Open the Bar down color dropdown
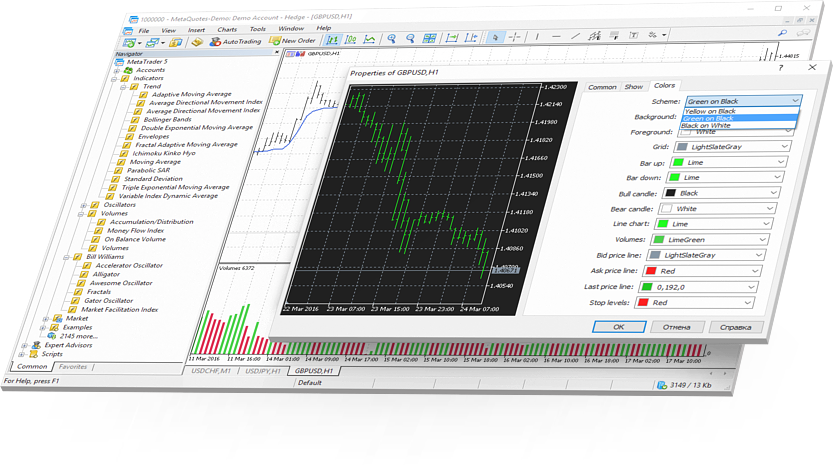 pos(725,177)
